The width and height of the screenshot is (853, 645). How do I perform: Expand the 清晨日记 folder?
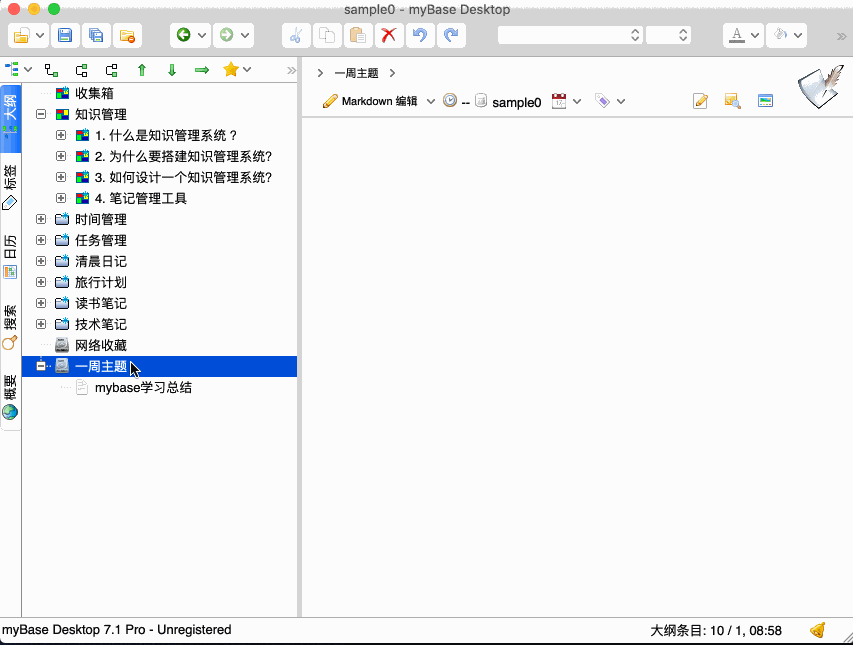[41, 261]
